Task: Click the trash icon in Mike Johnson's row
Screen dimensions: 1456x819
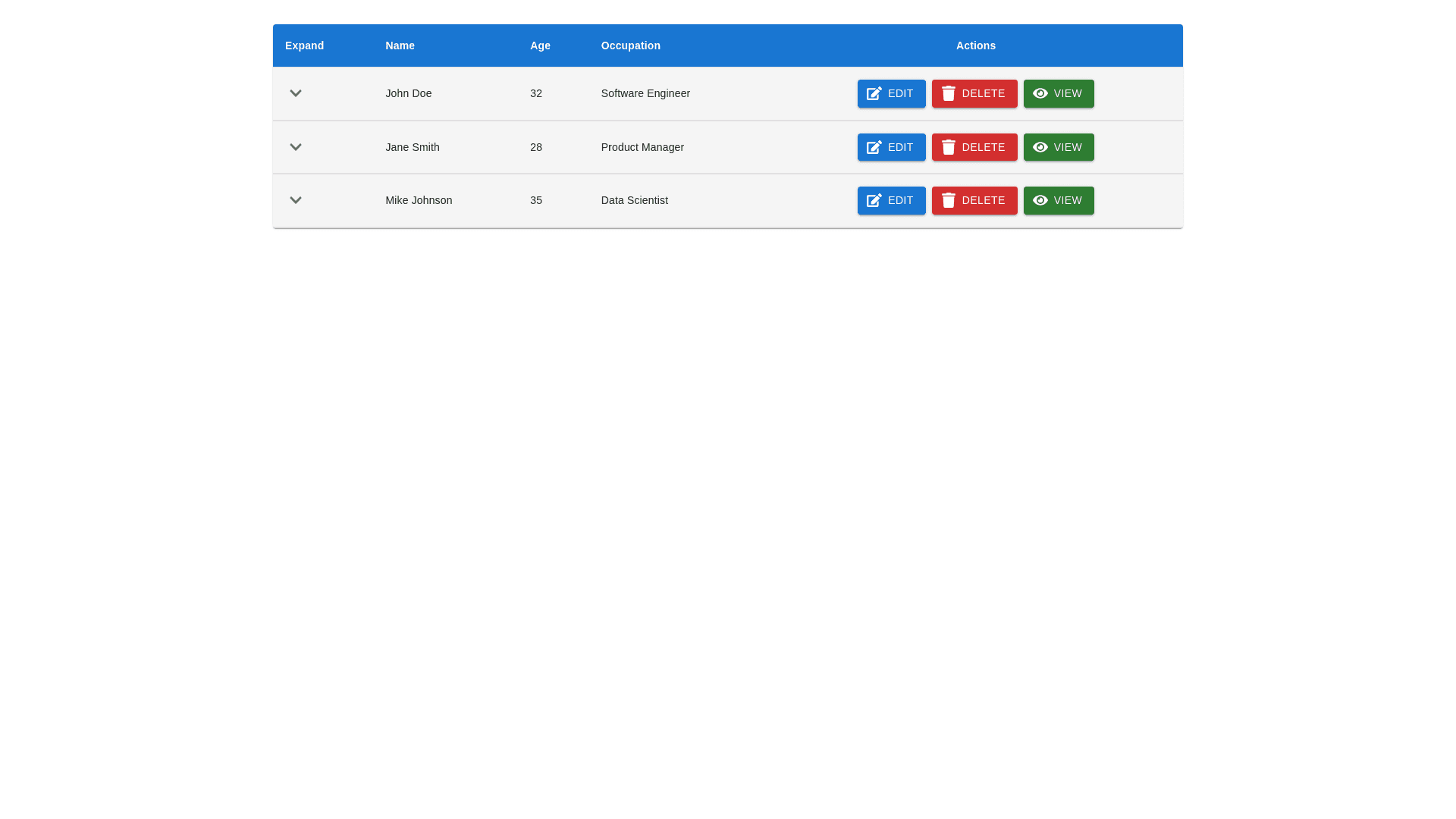Action: 948,200
